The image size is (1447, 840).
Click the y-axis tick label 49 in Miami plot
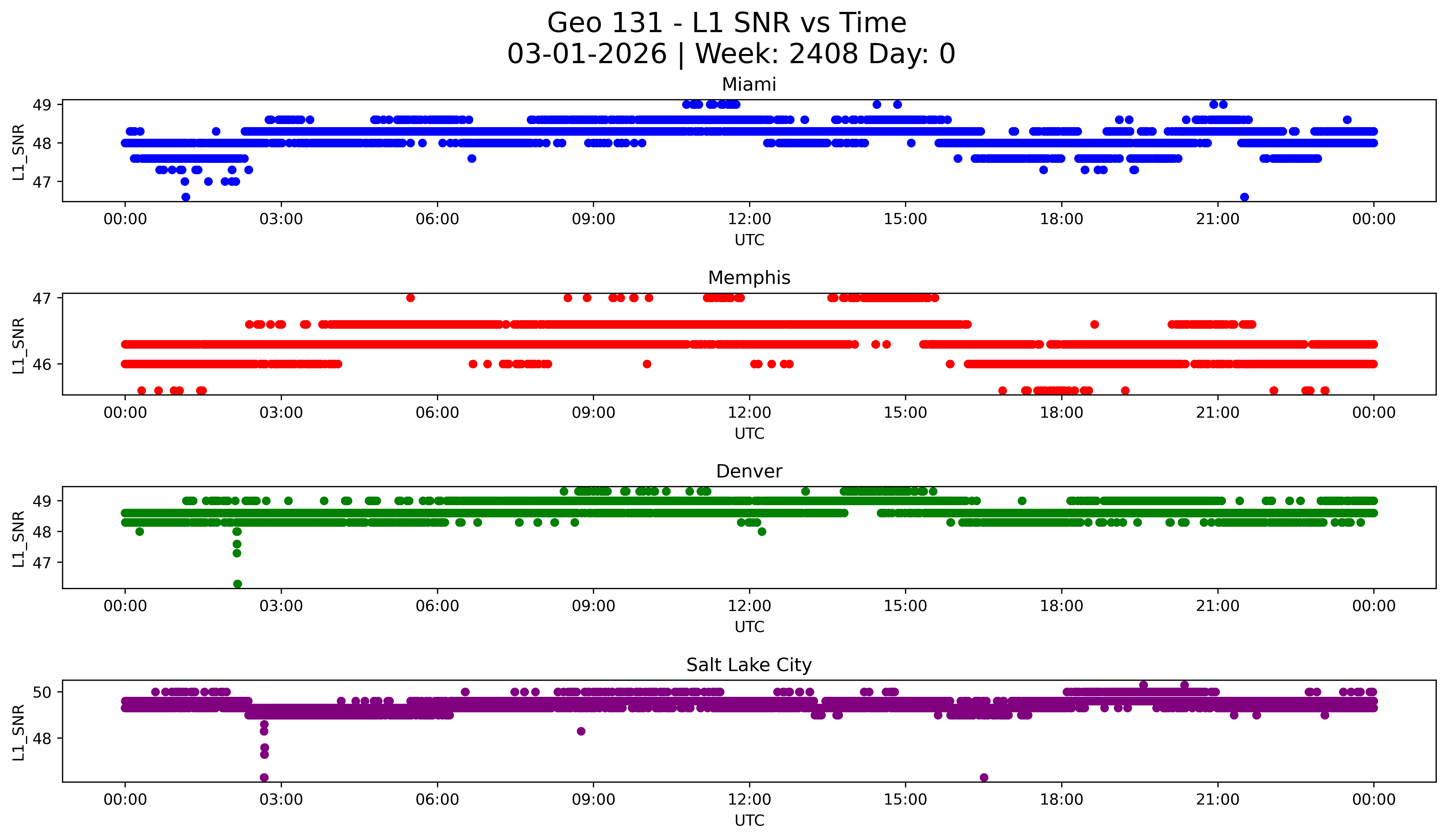click(x=42, y=105)
